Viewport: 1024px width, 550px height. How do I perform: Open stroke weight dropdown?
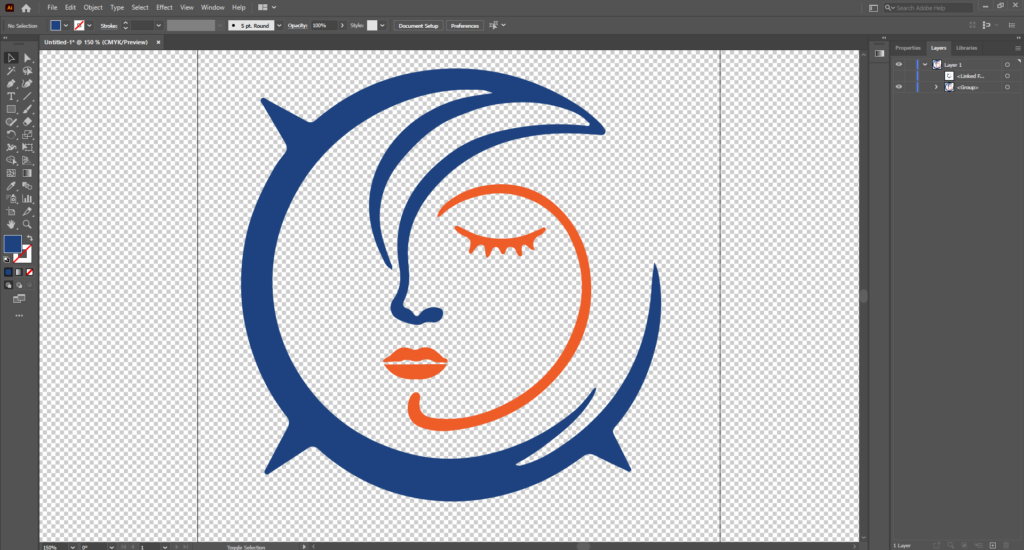[158, 25]
